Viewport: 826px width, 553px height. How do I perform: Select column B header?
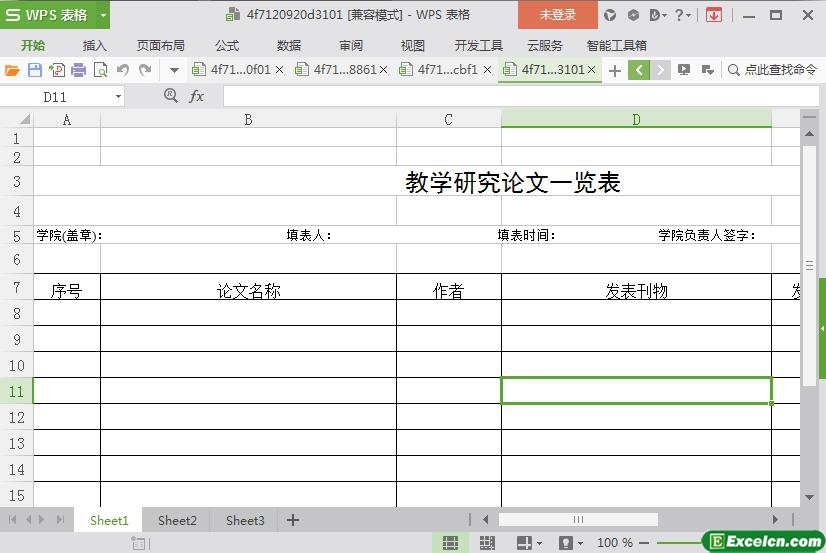coord(248,120)
